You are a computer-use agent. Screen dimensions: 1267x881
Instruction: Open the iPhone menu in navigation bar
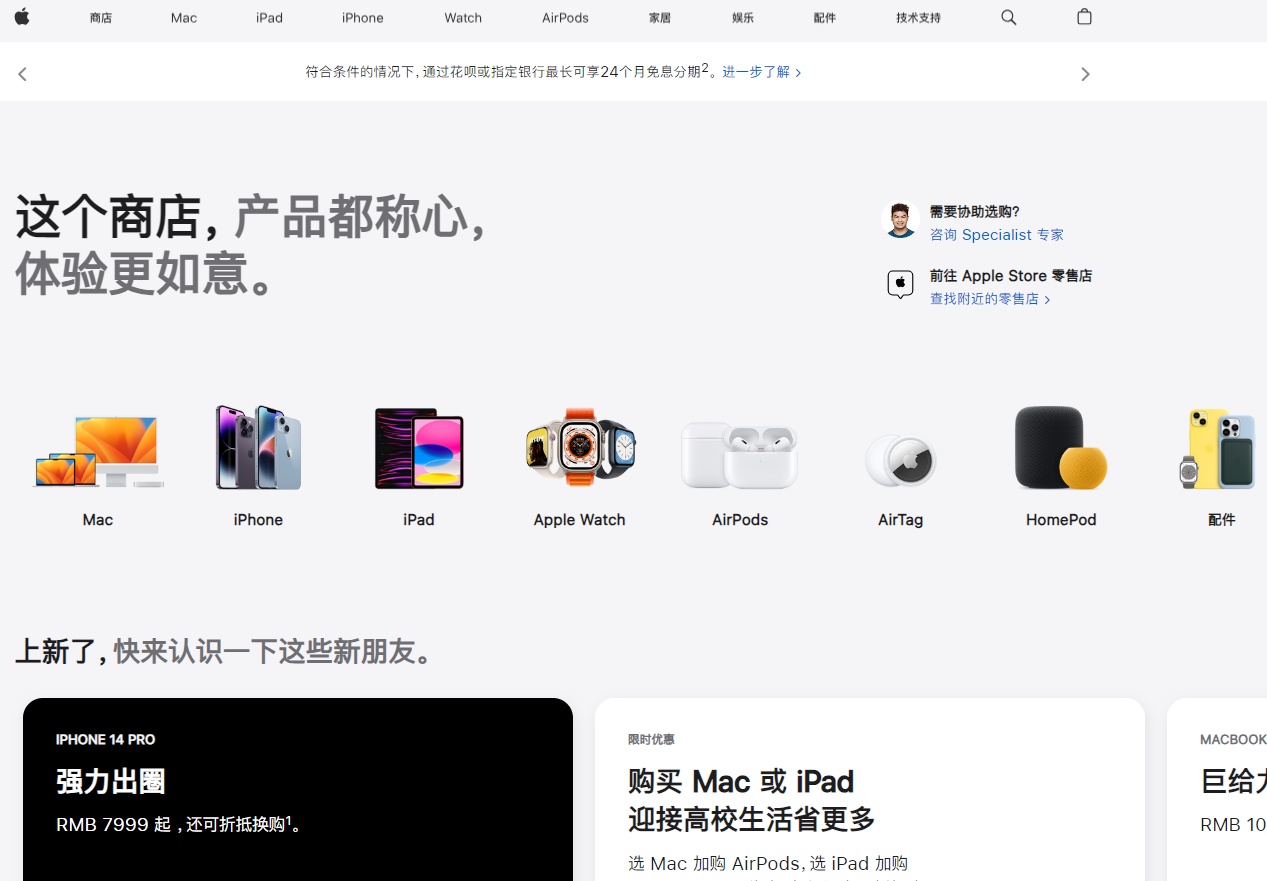point(362,18)
